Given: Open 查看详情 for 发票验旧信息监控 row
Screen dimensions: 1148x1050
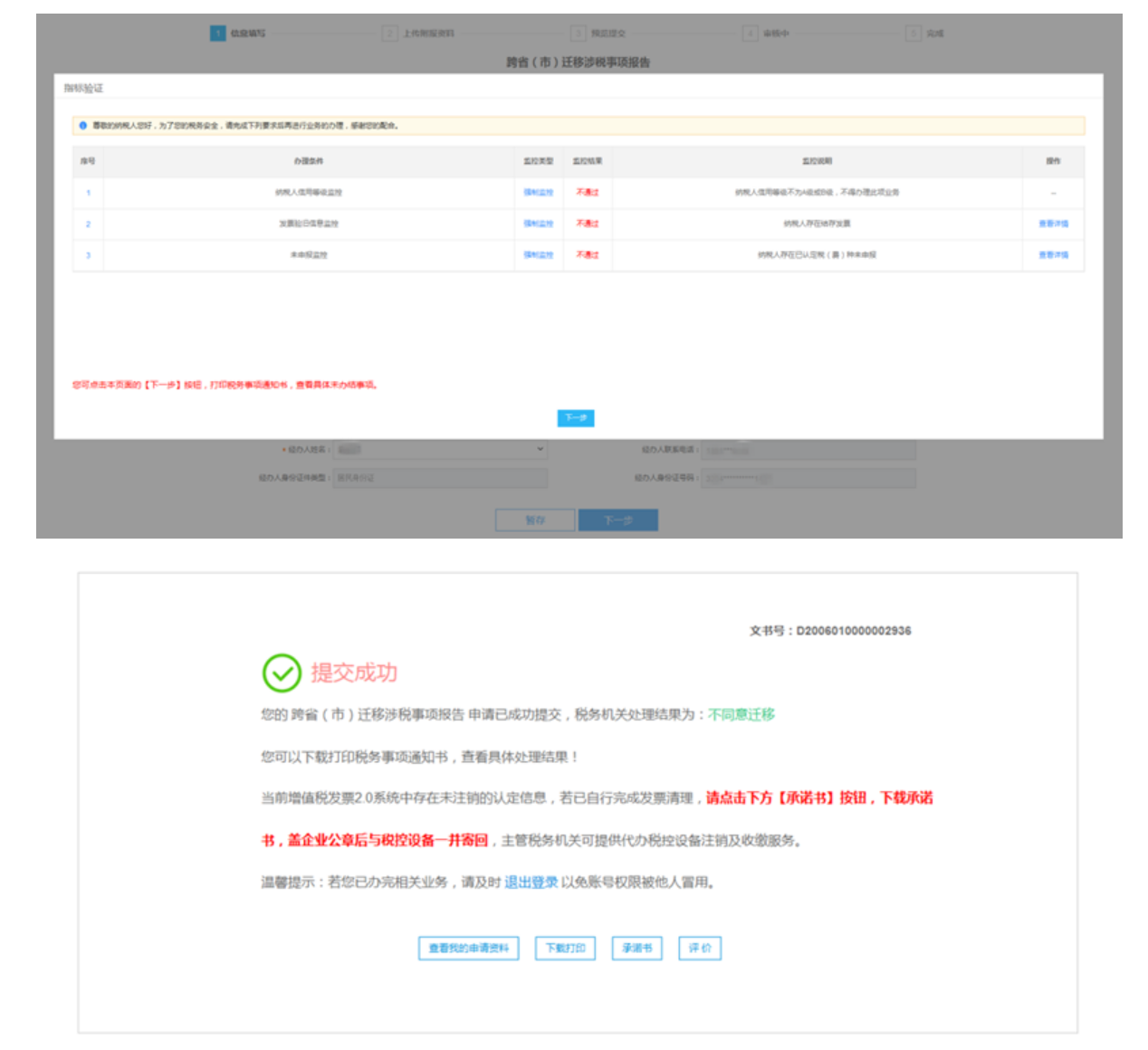Looking at the screenshot, I should pyautogui.click(x=1053, y=224).
